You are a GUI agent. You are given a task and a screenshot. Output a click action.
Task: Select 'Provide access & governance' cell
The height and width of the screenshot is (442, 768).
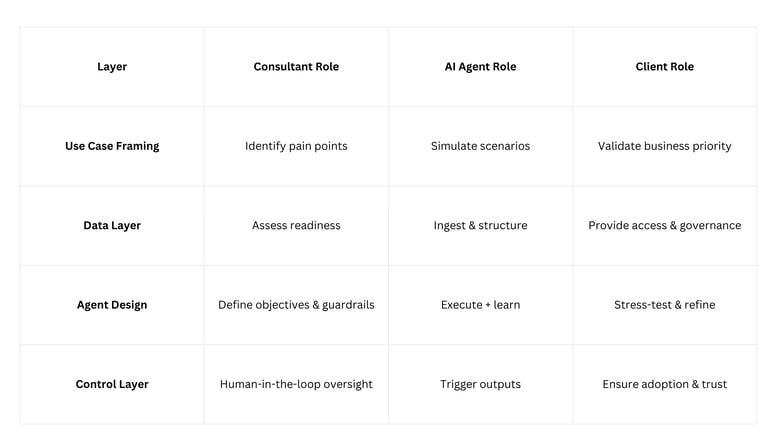[x=665, y=225]
